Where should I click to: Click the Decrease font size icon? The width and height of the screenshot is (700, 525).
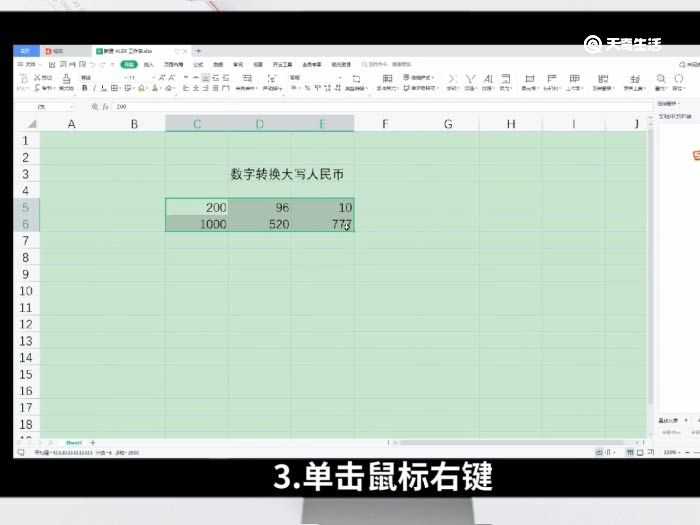coord(172,78)
